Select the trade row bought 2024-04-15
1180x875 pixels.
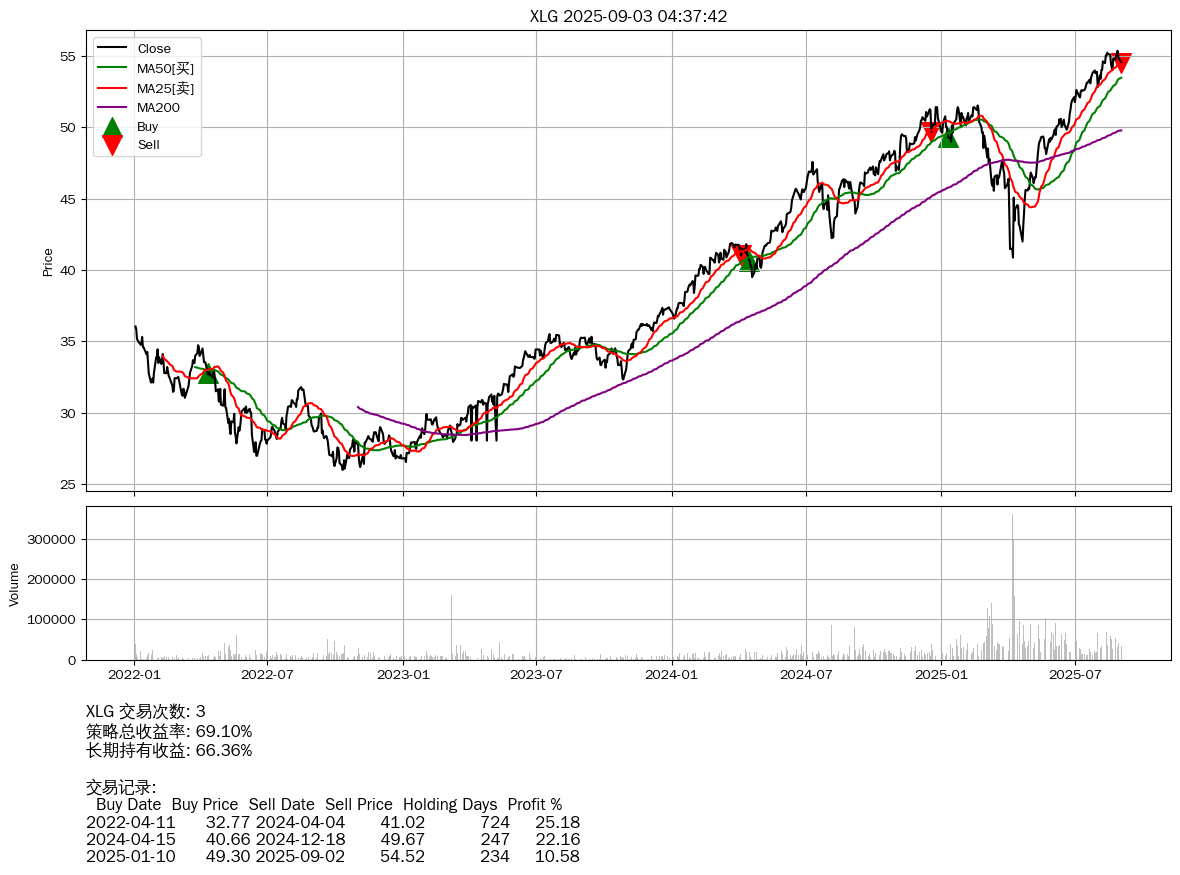coord(333,839)
